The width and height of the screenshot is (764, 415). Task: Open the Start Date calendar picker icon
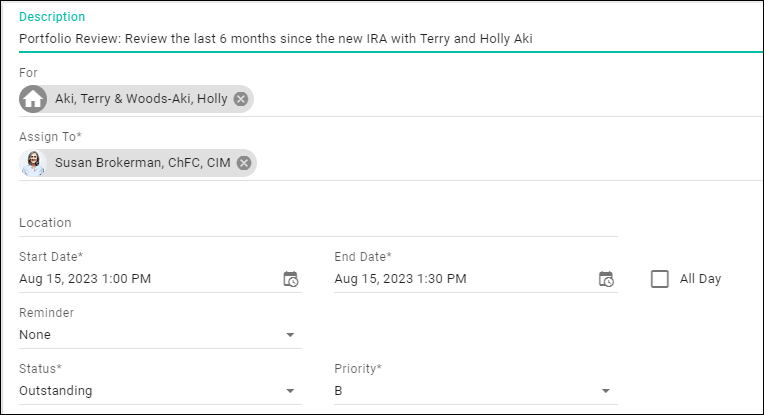pyautogui.click(x=290, y=279)
